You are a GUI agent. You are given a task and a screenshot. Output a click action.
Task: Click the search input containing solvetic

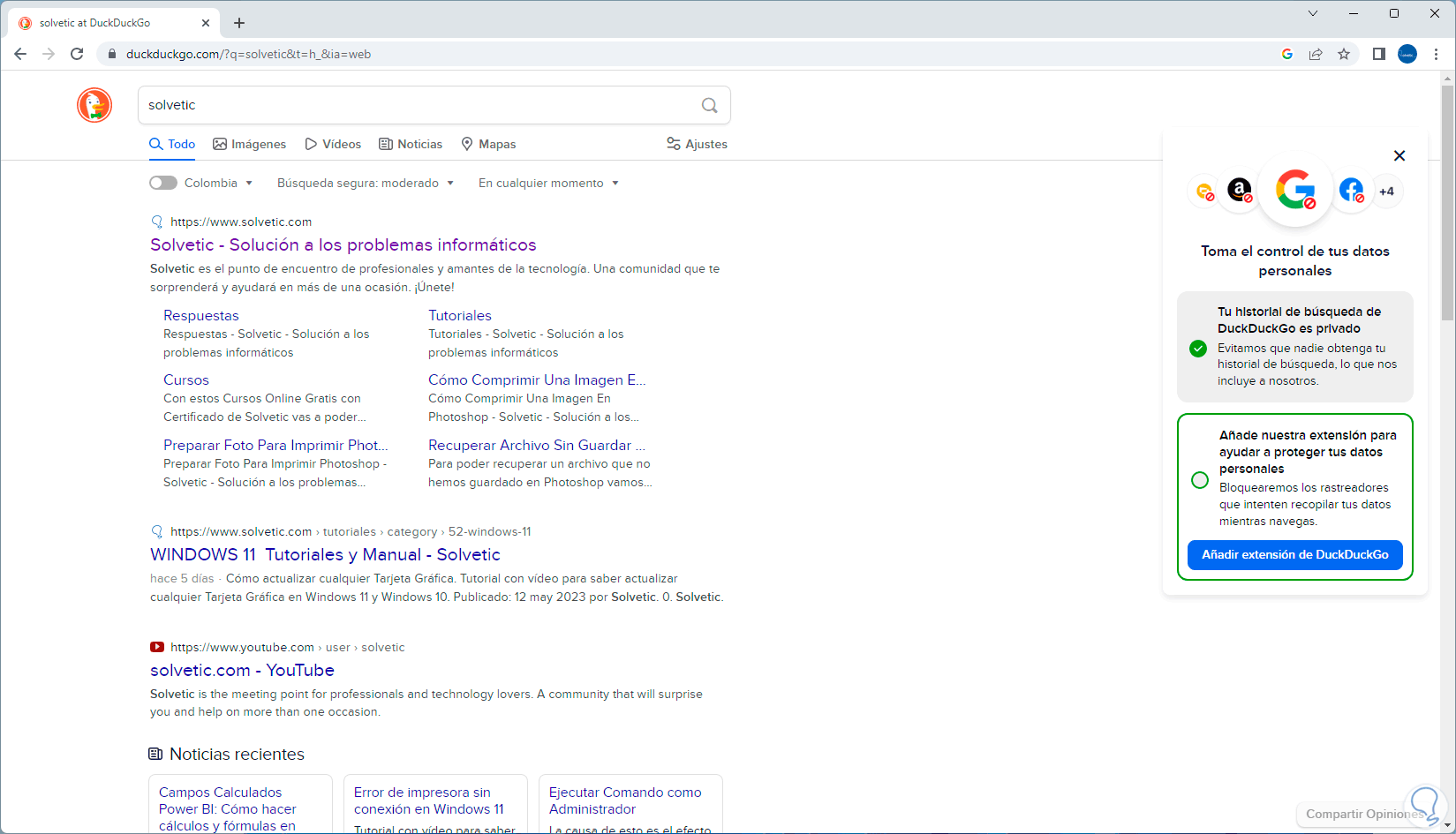tap(419, 105)
